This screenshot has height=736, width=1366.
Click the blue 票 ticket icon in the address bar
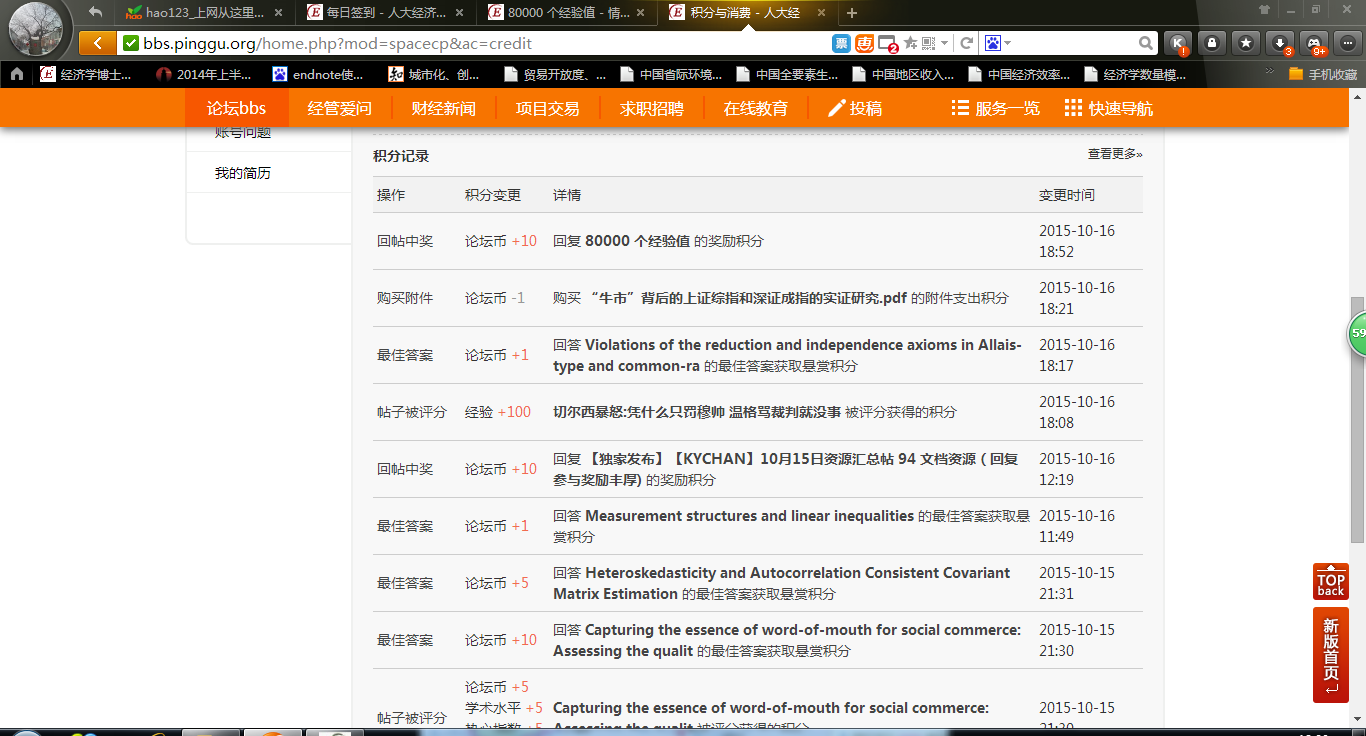[x=841, y=43]
